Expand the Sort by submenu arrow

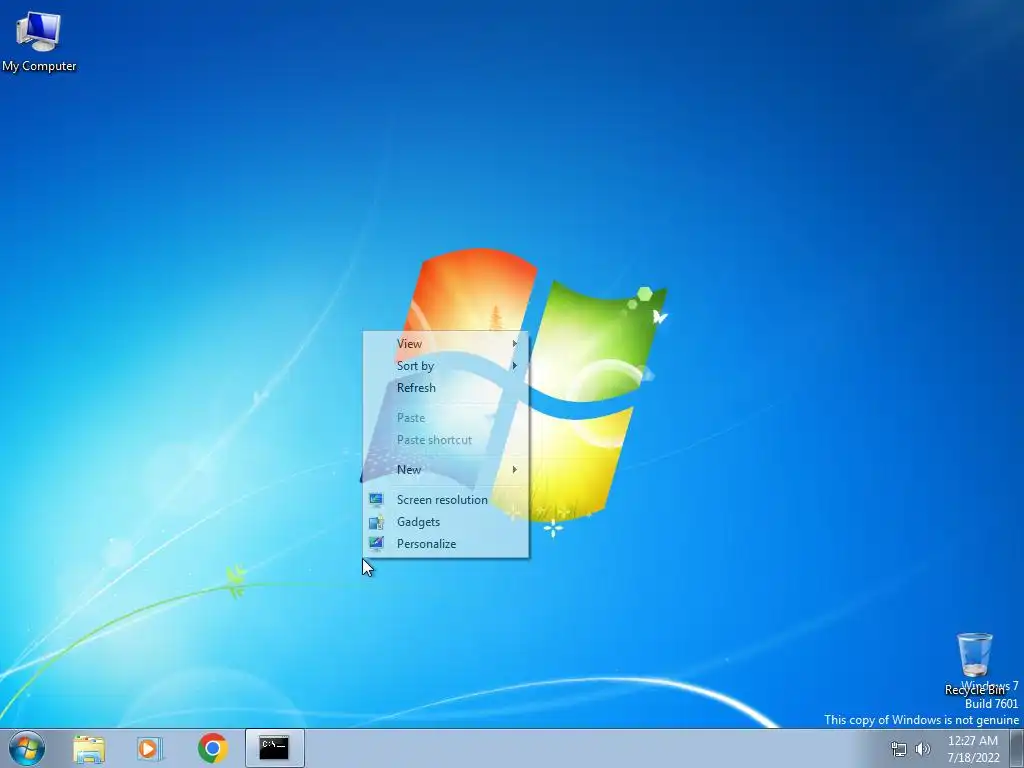(515, 366)
